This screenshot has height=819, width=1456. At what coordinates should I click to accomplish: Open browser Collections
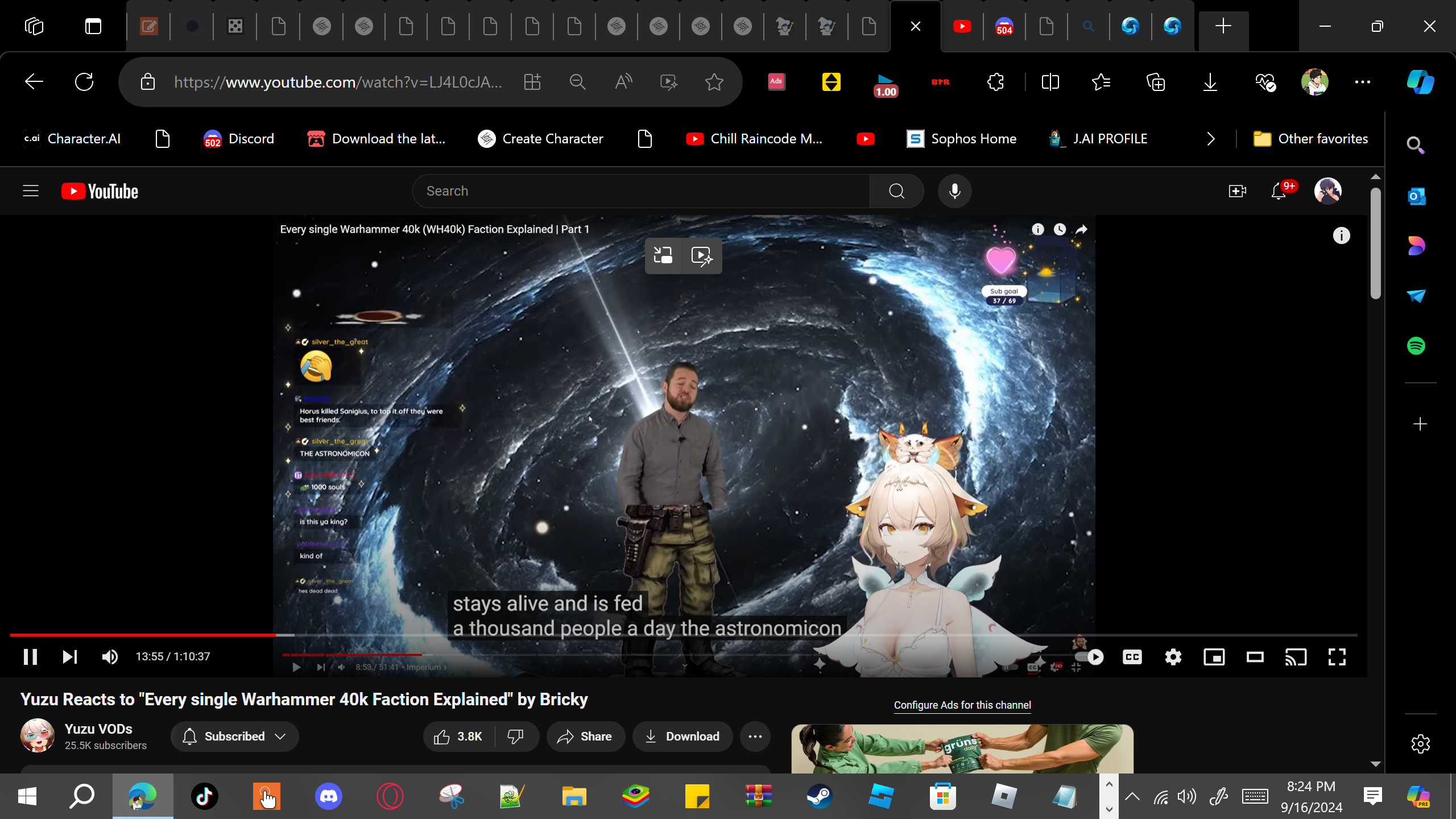1156,82
